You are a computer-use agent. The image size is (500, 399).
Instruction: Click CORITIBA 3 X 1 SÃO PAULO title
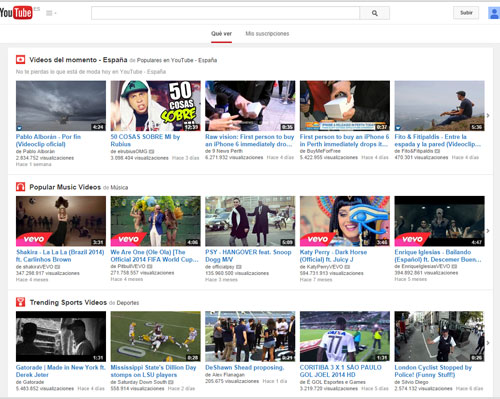(x=341, y=371)
